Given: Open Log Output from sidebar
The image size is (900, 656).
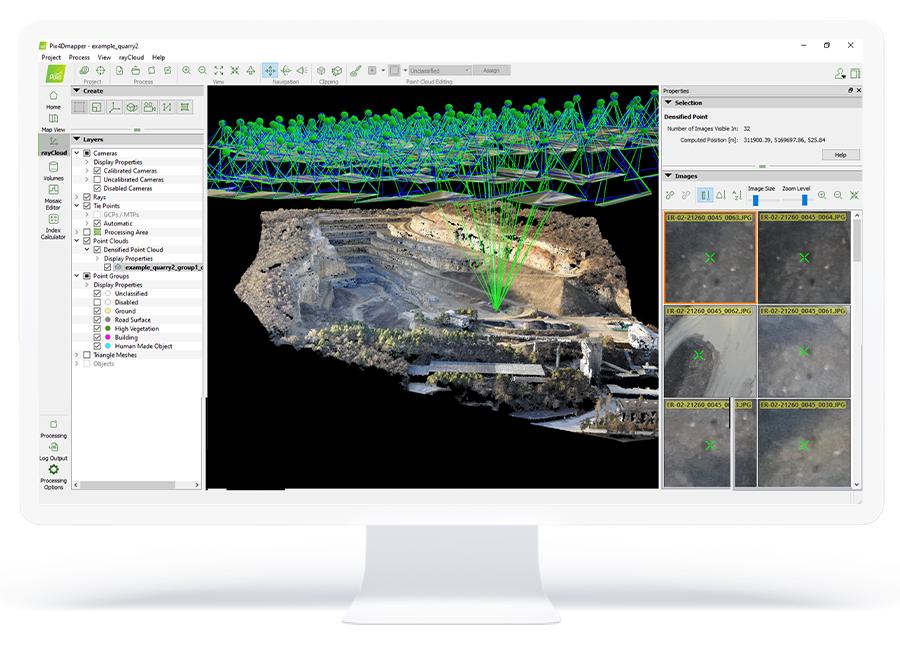Looking at the screenshot, I should point(53,452).
